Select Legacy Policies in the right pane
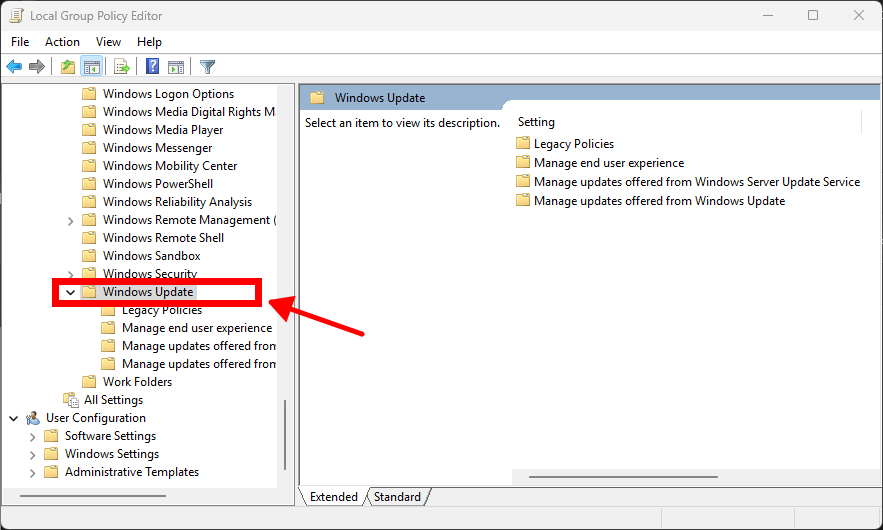Image resolution: width=883 pixels, height=530 pixels. 573,144
